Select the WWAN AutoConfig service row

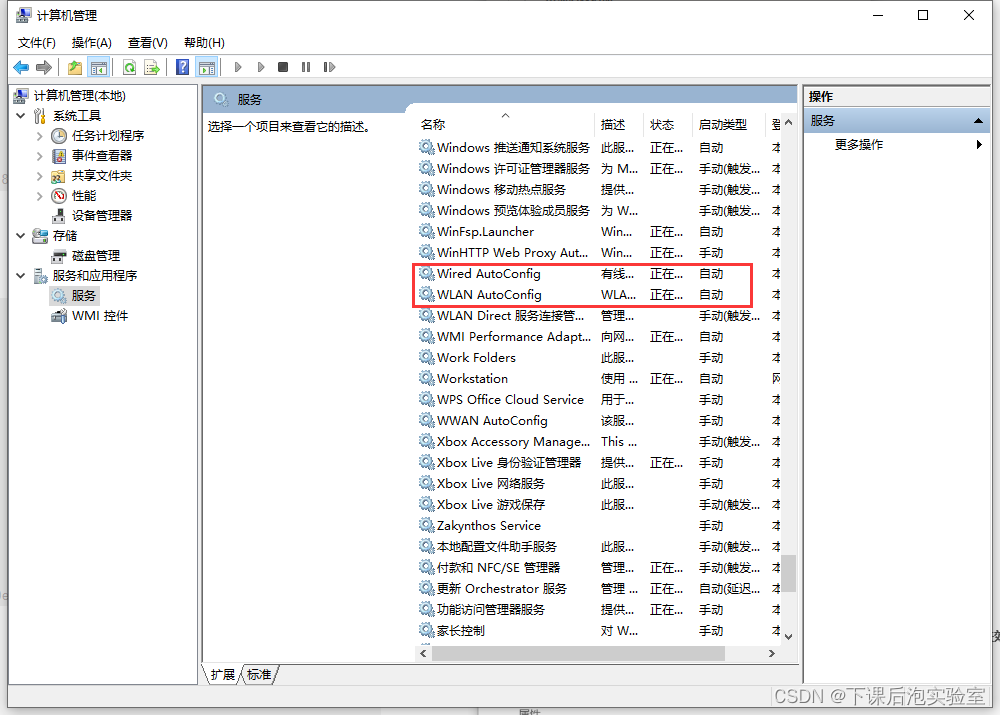click(x=599, y=420)
